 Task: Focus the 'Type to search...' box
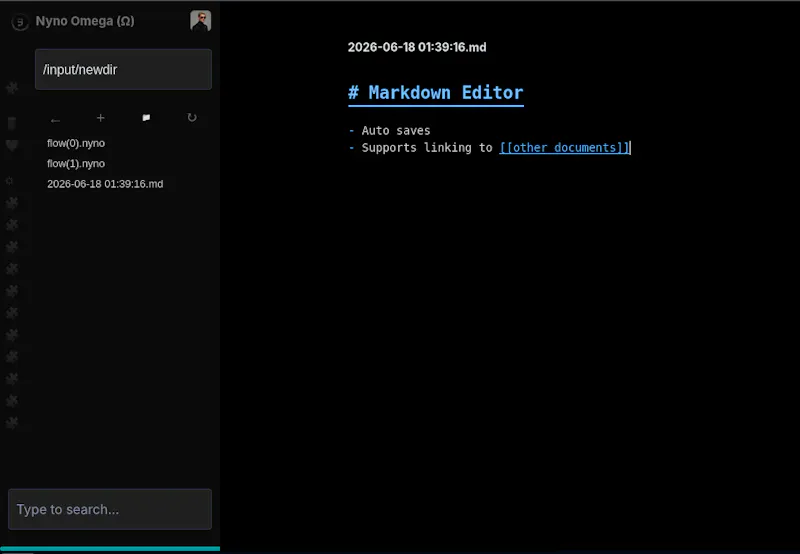(110, 509)
